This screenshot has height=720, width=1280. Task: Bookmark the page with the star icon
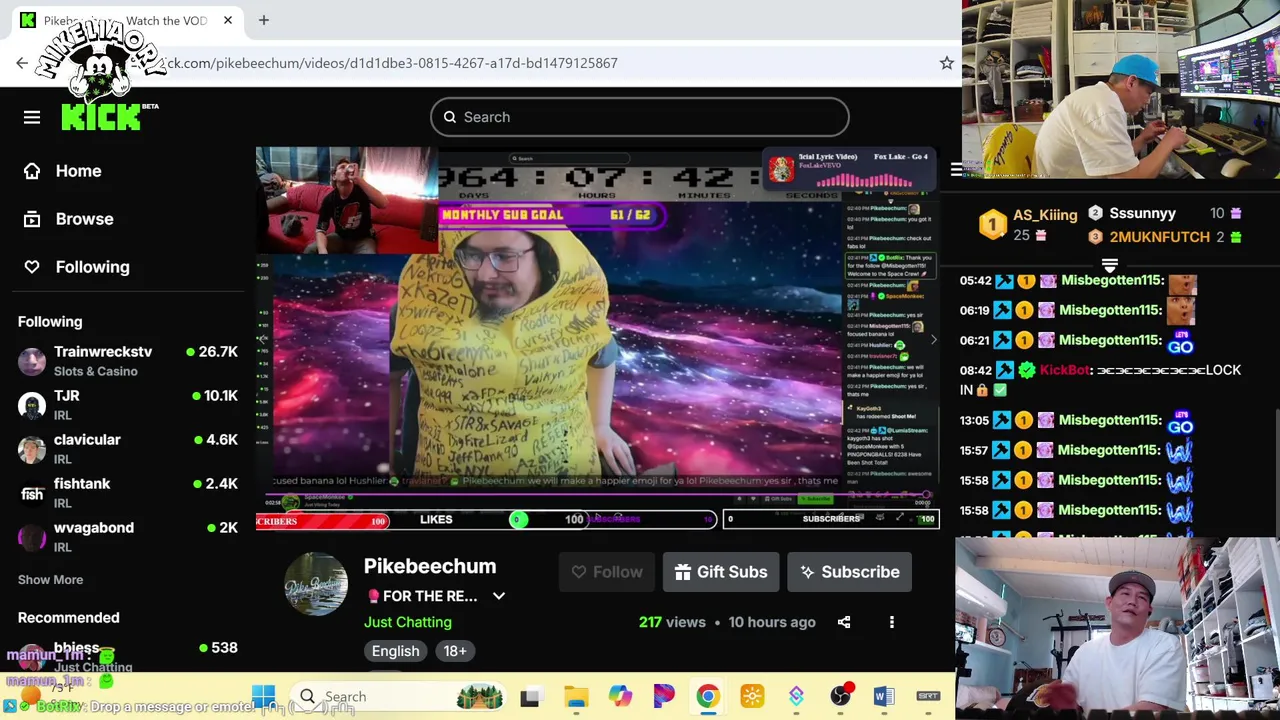(x=946, y=63)
